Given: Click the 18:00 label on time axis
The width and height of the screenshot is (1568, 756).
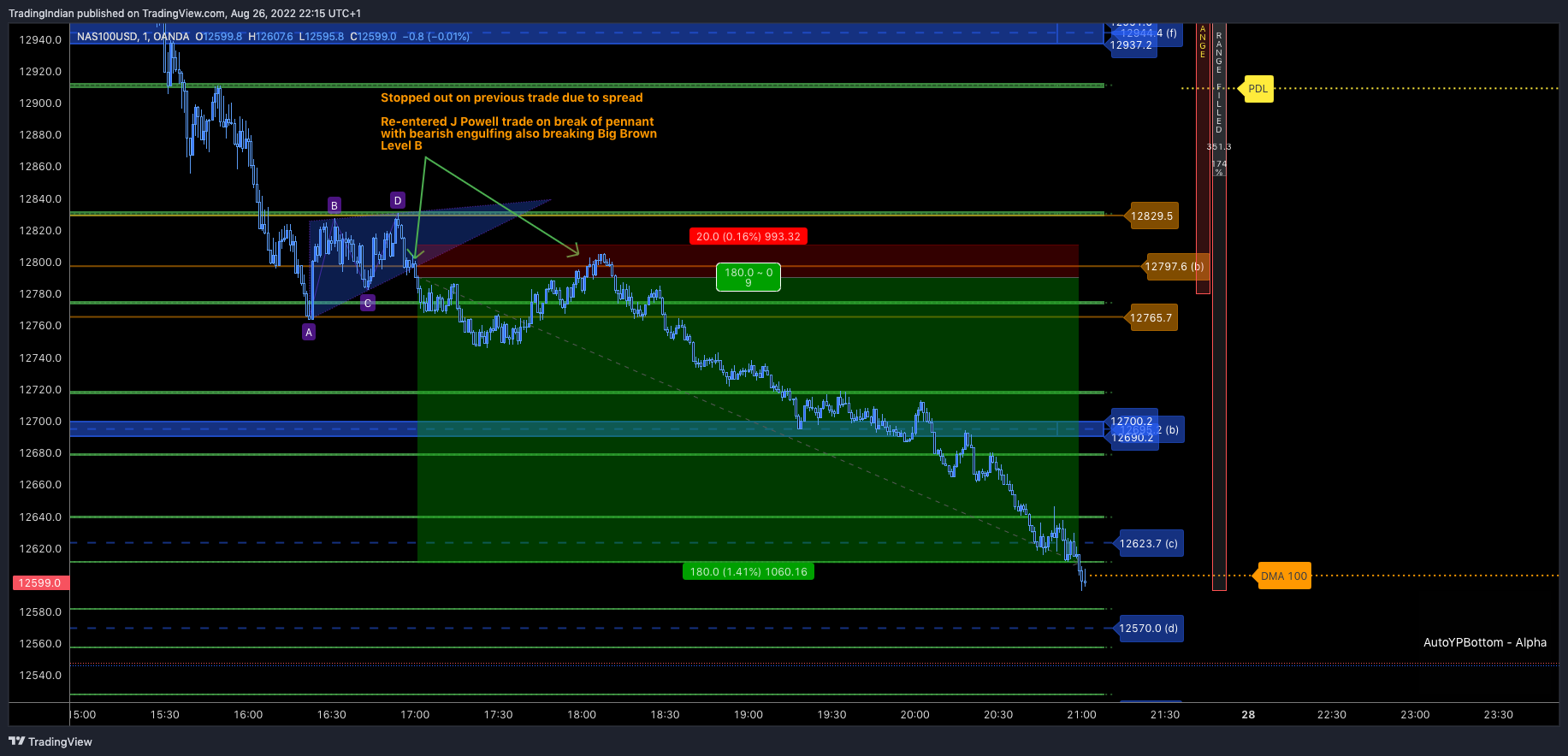Looking at the screenshot, I should coord(582,714).
